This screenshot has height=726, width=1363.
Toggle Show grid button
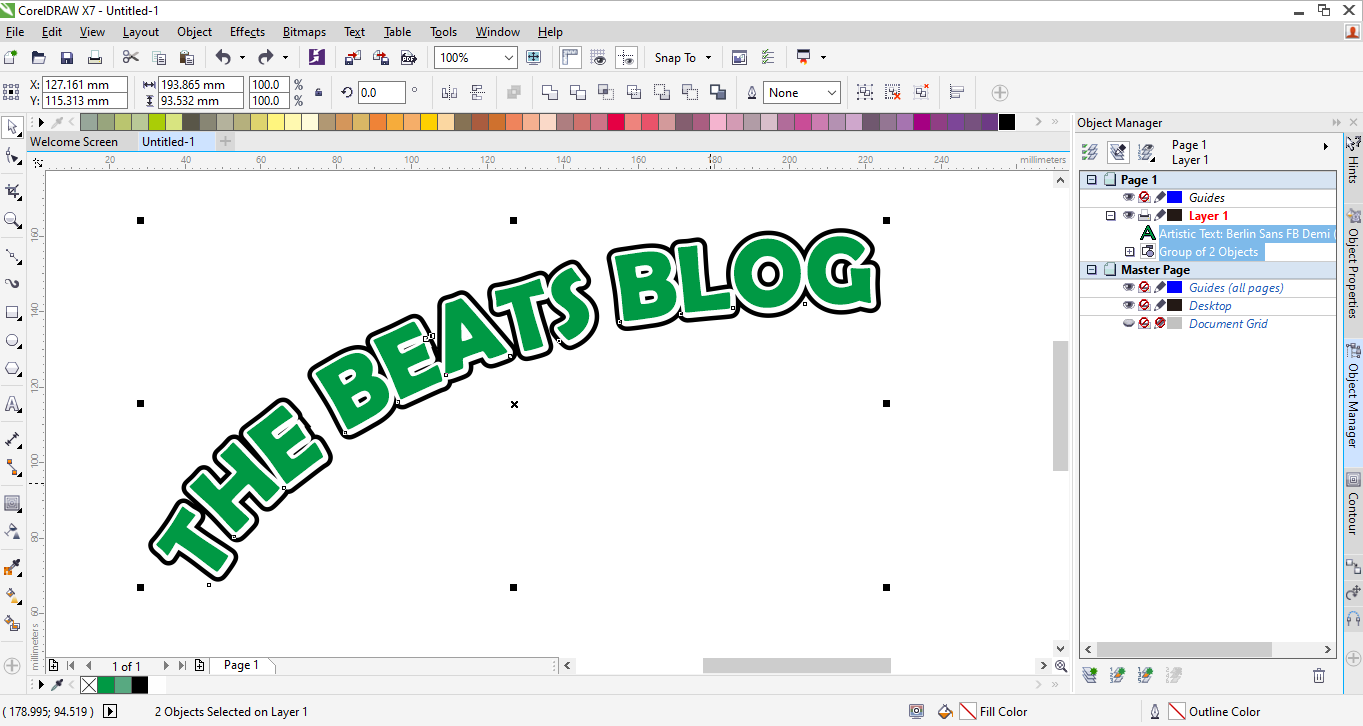click(x=598, y=58)
